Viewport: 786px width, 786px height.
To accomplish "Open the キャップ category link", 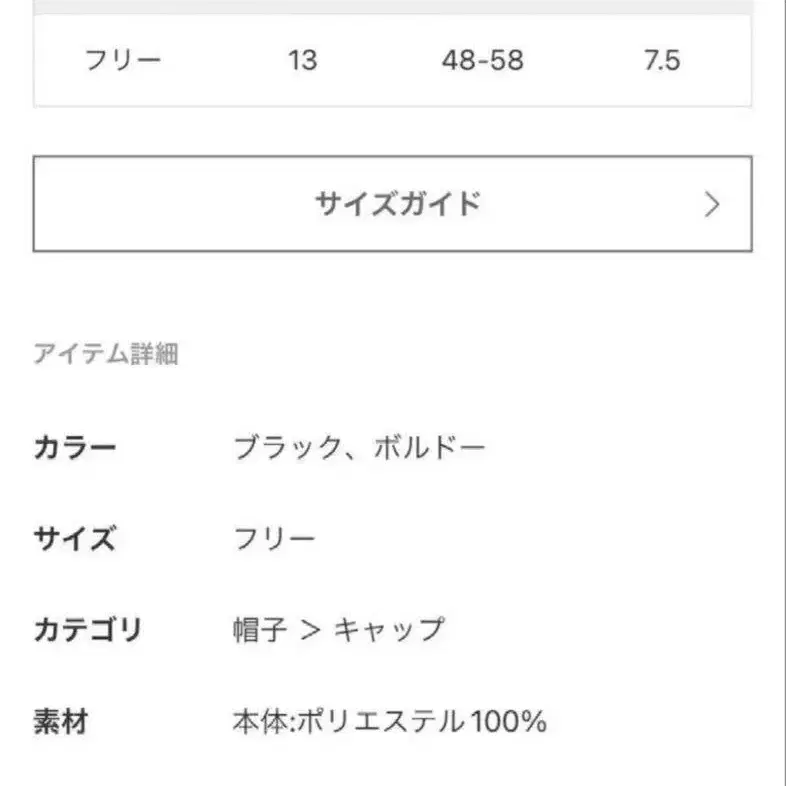I will (x=389, y=630).
